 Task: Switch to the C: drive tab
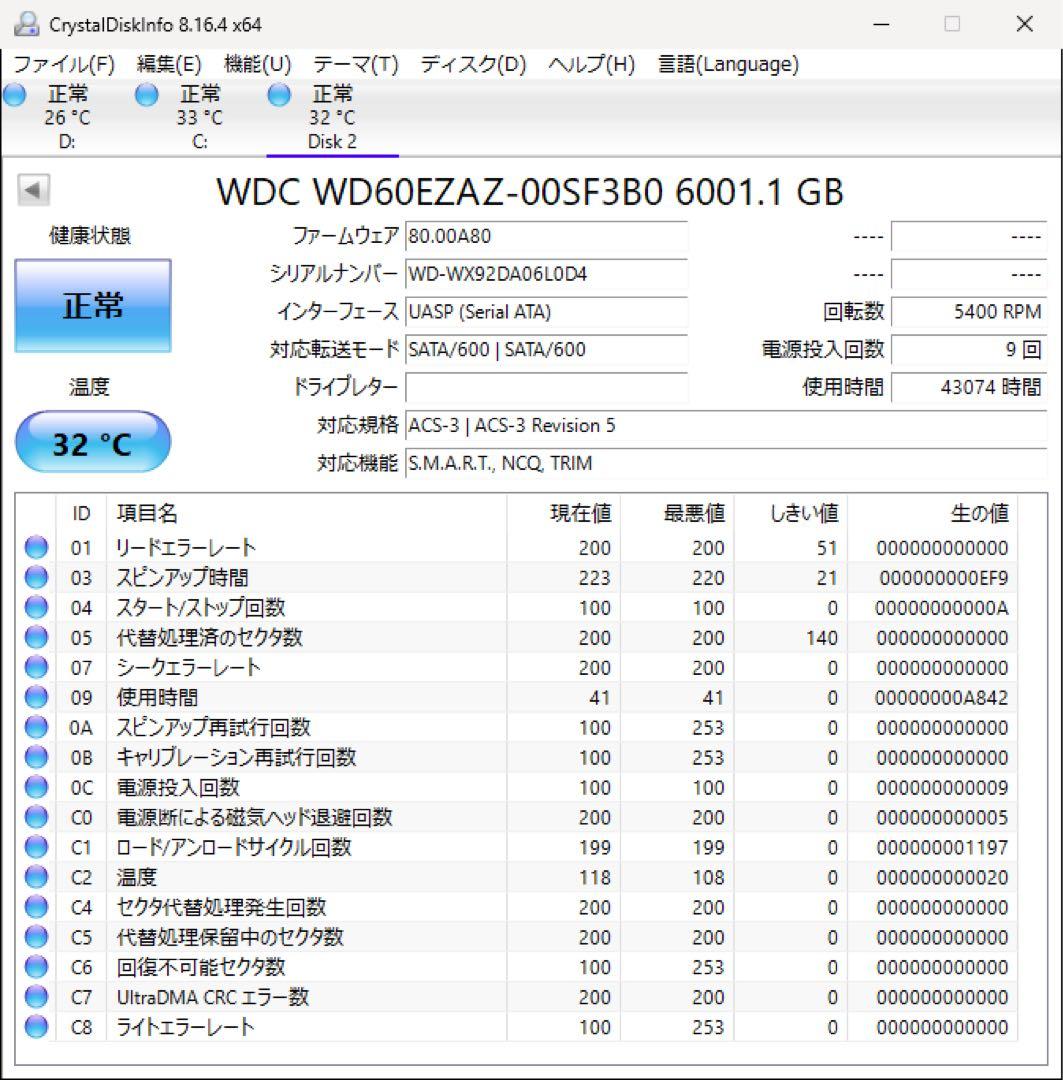pos(199,141)
